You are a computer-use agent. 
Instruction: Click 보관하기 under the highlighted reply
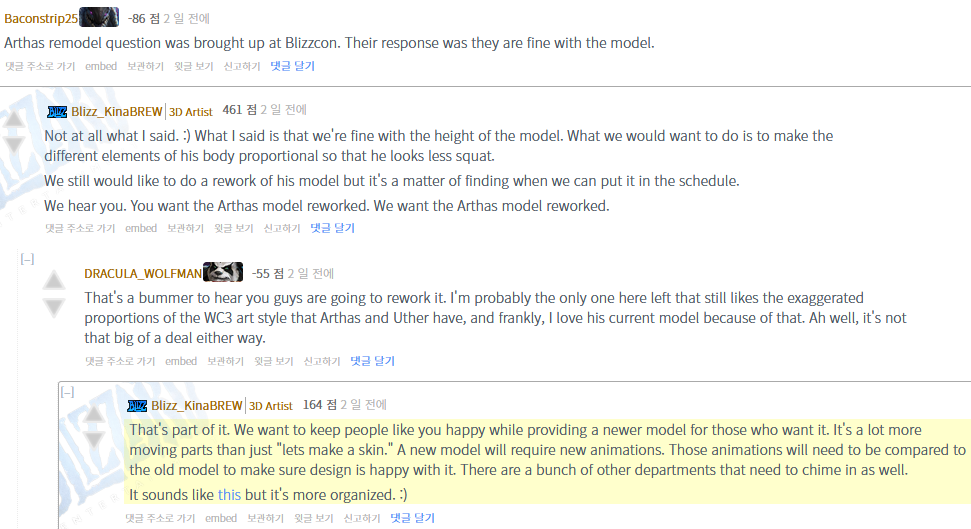coord(265,518)
